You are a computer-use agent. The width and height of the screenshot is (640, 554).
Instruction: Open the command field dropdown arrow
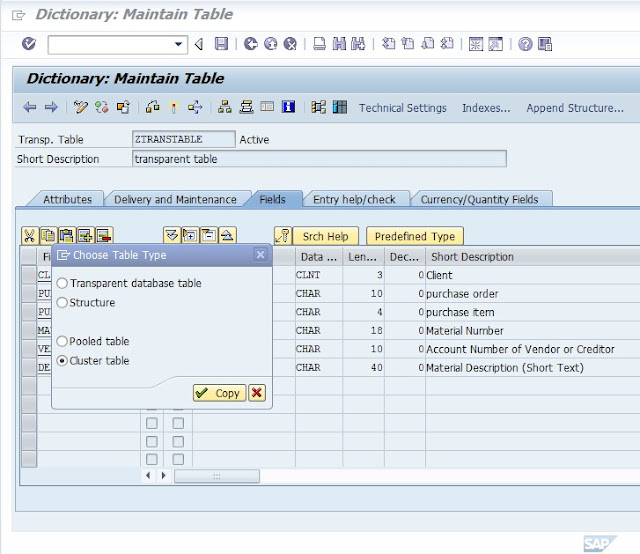tap(178, 44)
